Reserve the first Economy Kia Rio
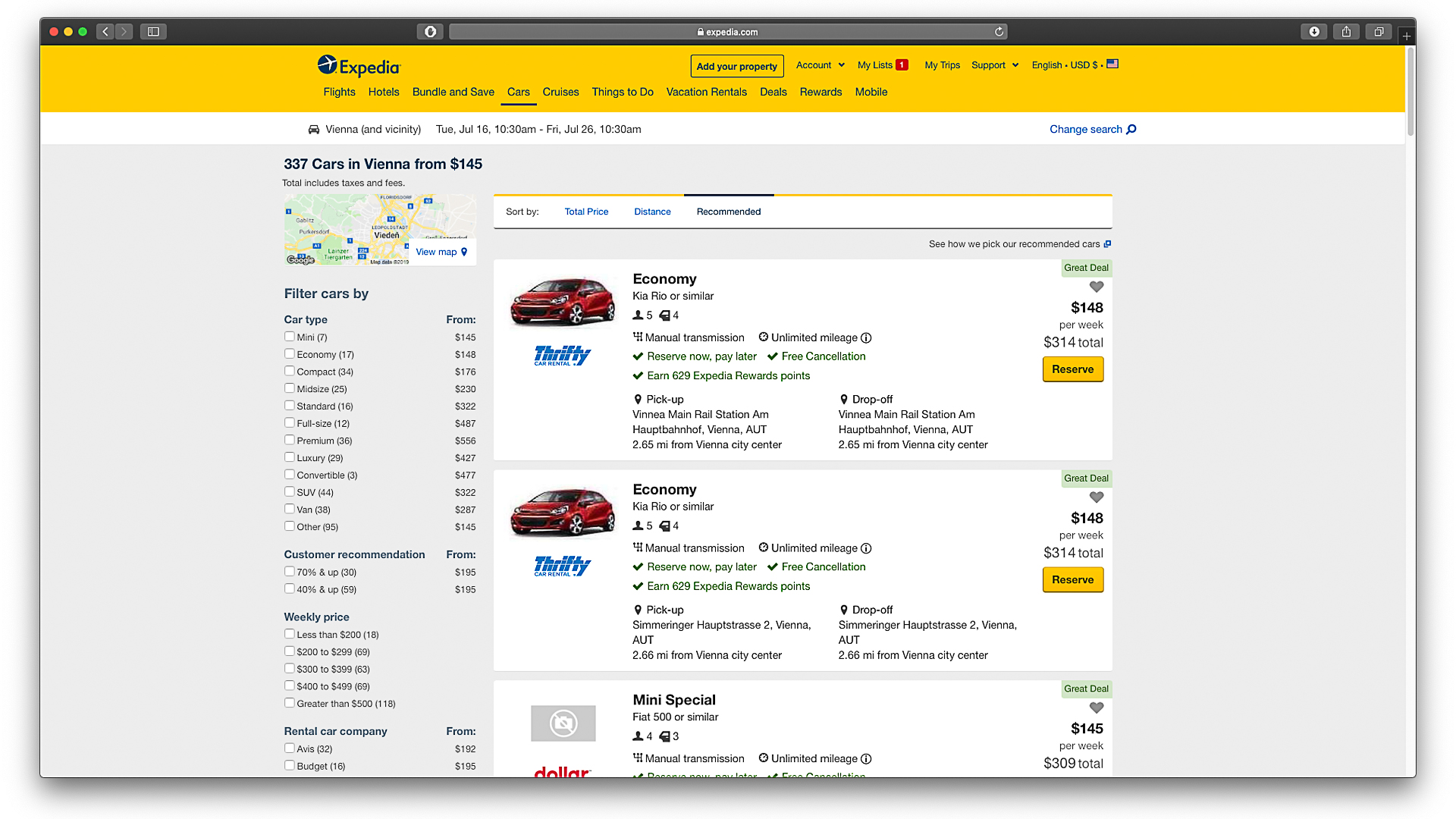 click(x=1073, y=369)
